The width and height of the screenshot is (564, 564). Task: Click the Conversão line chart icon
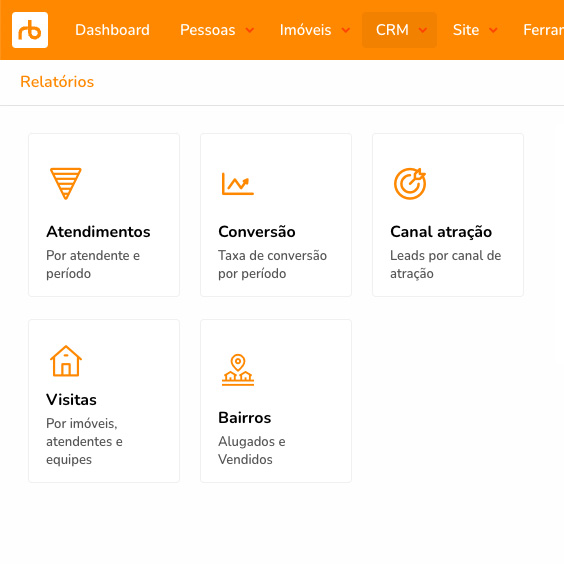tap(238, 184)
